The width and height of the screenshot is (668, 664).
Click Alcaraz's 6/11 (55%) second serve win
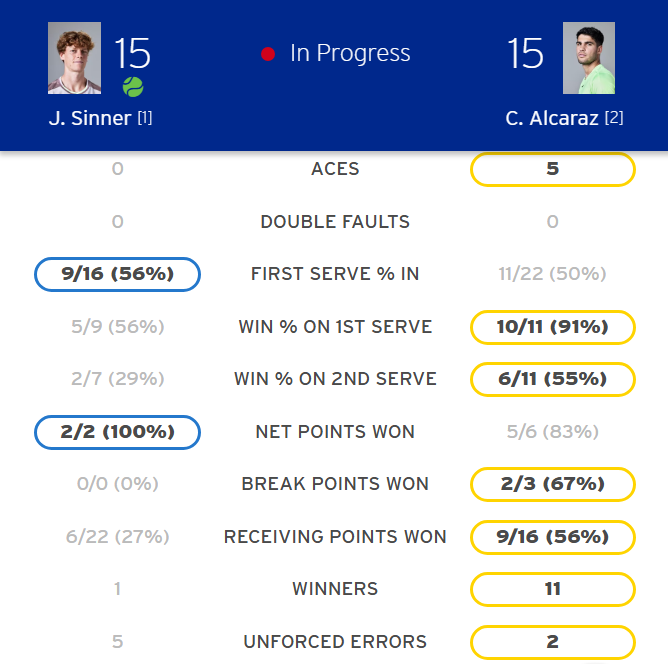tap(552, 379)
